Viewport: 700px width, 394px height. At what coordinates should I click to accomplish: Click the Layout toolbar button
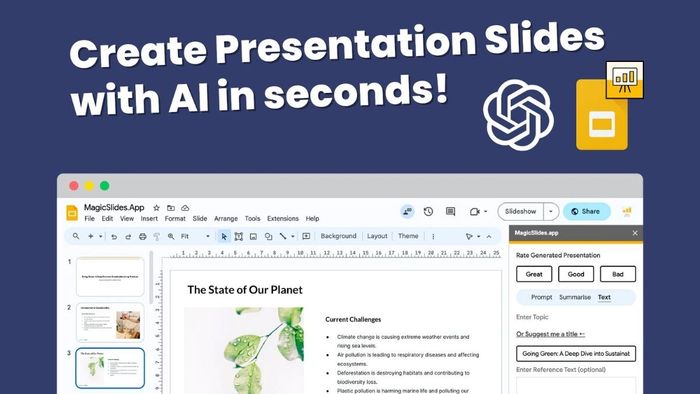[377, 236]
